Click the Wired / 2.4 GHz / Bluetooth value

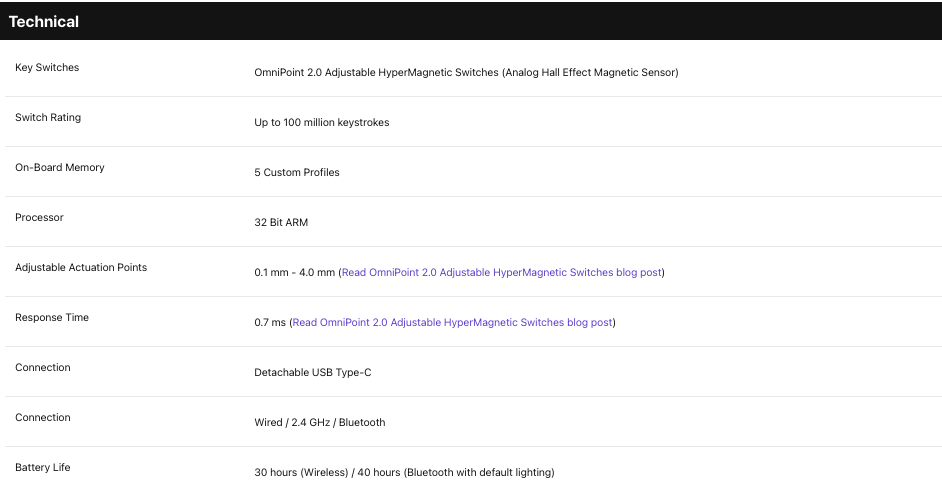point(320,422)
